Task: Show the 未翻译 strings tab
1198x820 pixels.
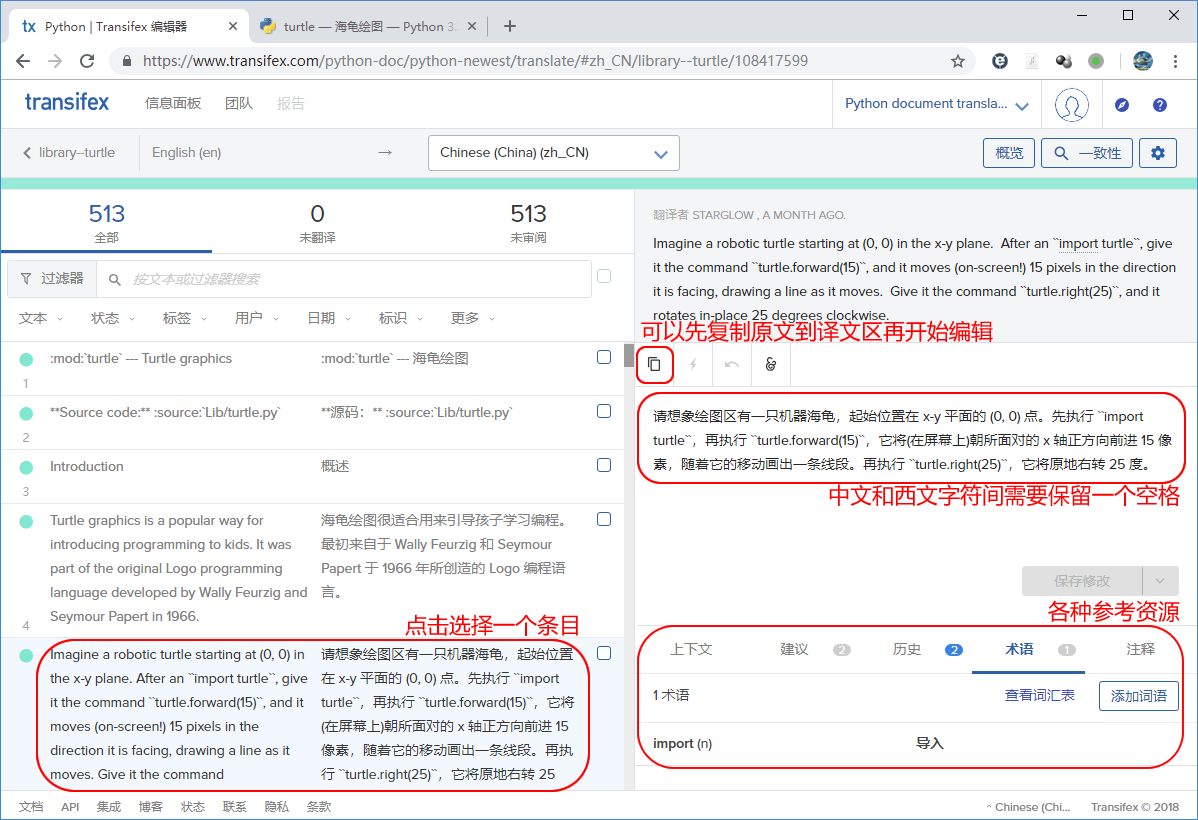Action: click(x=317, y=222)
